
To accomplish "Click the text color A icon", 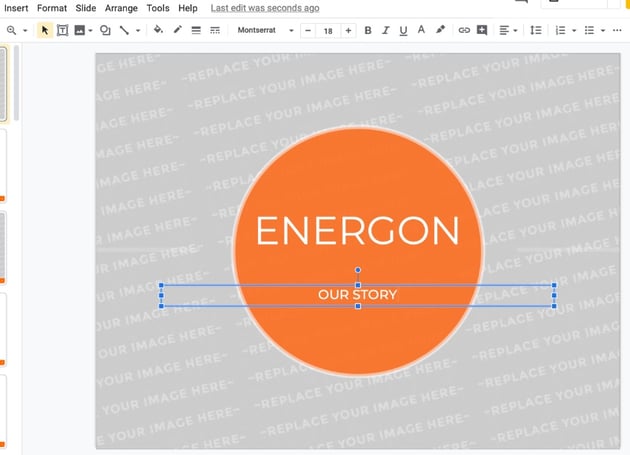I will [x=421, y=31].
